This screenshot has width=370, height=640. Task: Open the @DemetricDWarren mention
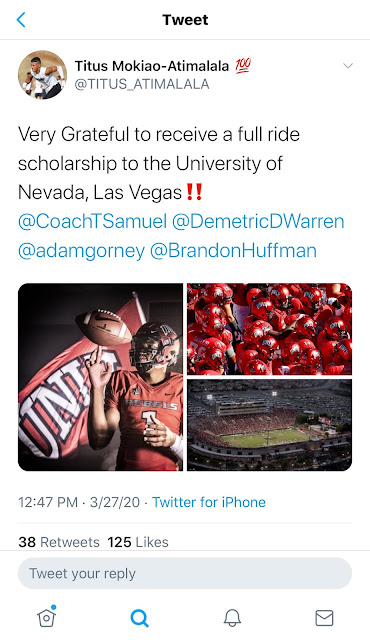coord(258,222)
